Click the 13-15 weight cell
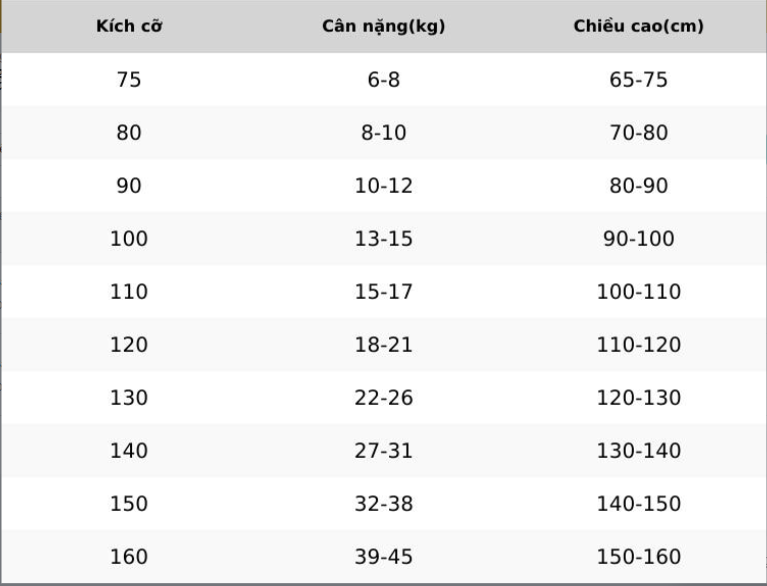The image size is (767, 586). click(384, 239)
